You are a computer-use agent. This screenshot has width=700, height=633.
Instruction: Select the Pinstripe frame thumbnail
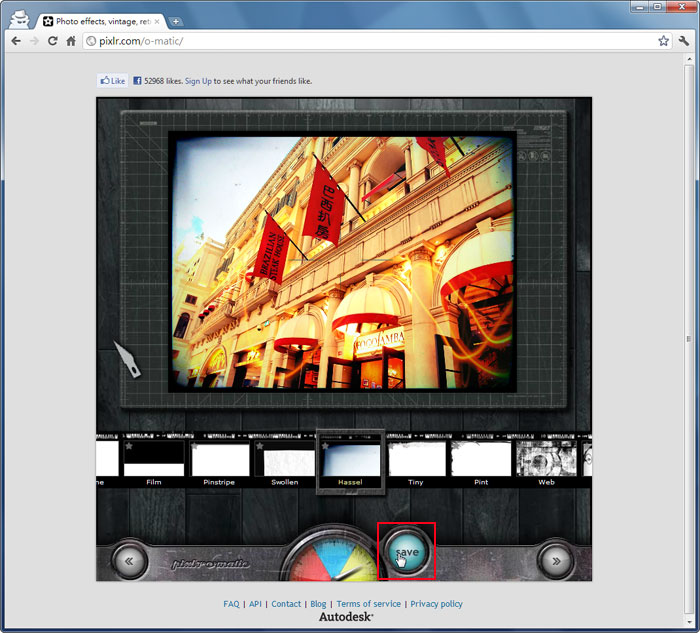click(219, 459)
